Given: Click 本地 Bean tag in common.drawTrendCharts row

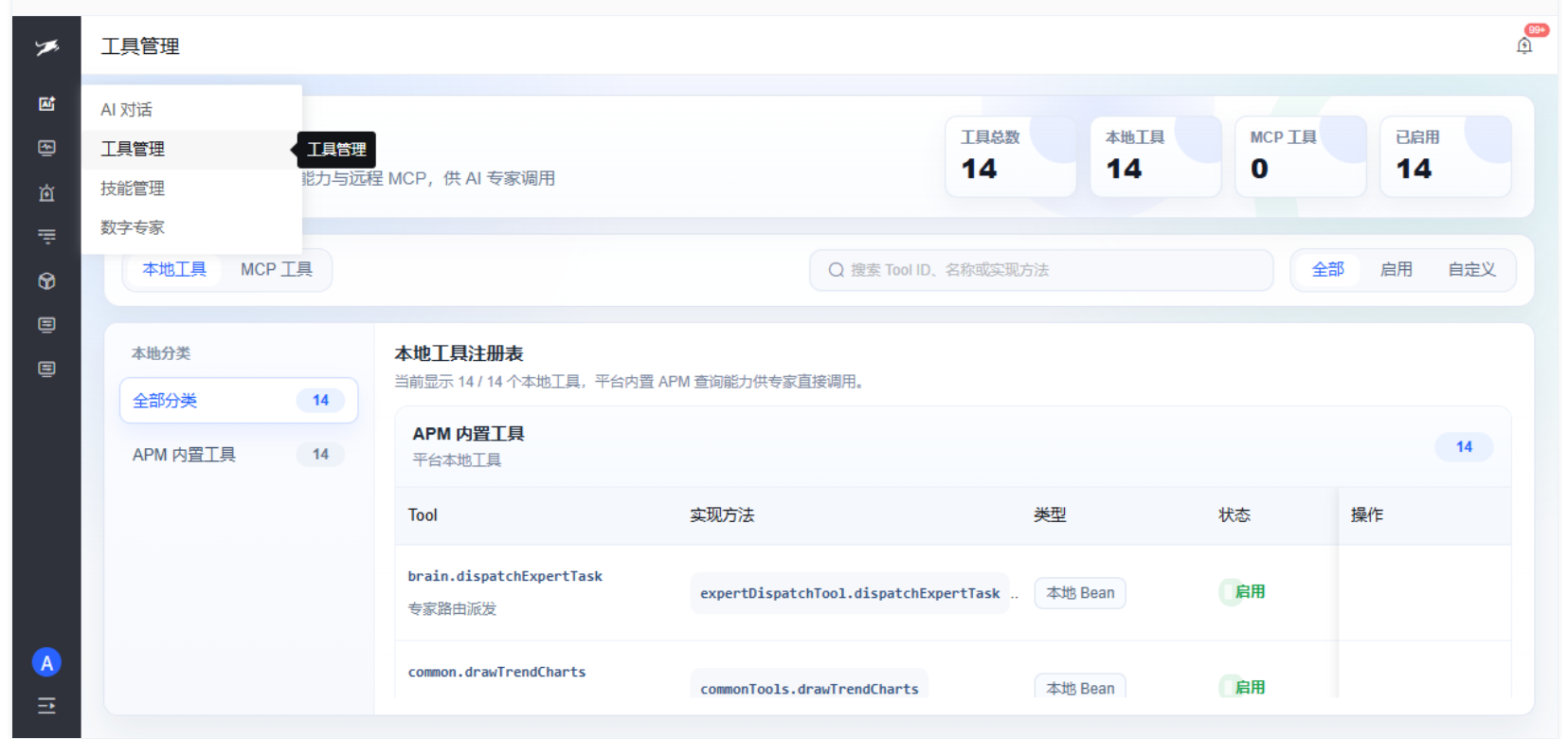Looking at the screenshot, I should tap(1080, 687).
